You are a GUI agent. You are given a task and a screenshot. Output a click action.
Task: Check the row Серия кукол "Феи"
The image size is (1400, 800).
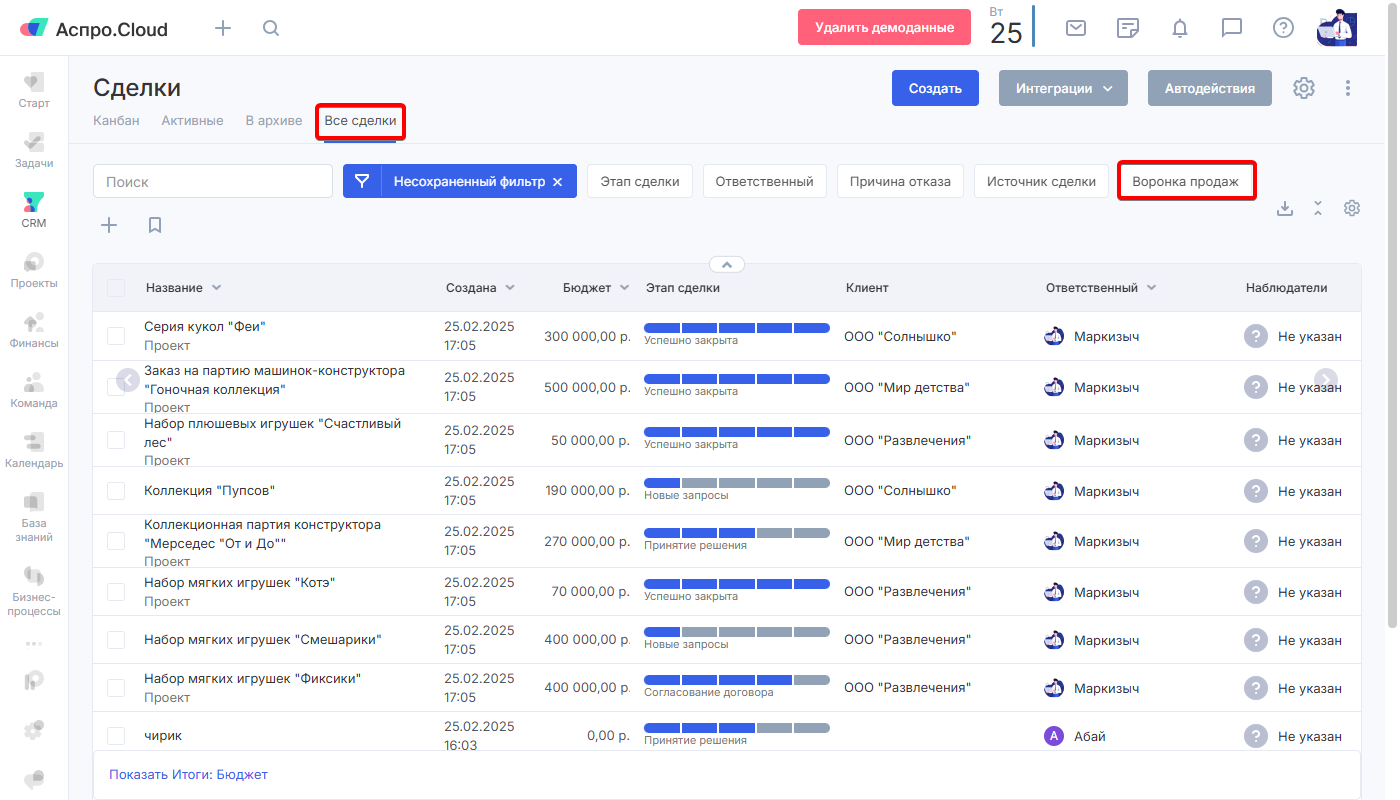point(116,336)
